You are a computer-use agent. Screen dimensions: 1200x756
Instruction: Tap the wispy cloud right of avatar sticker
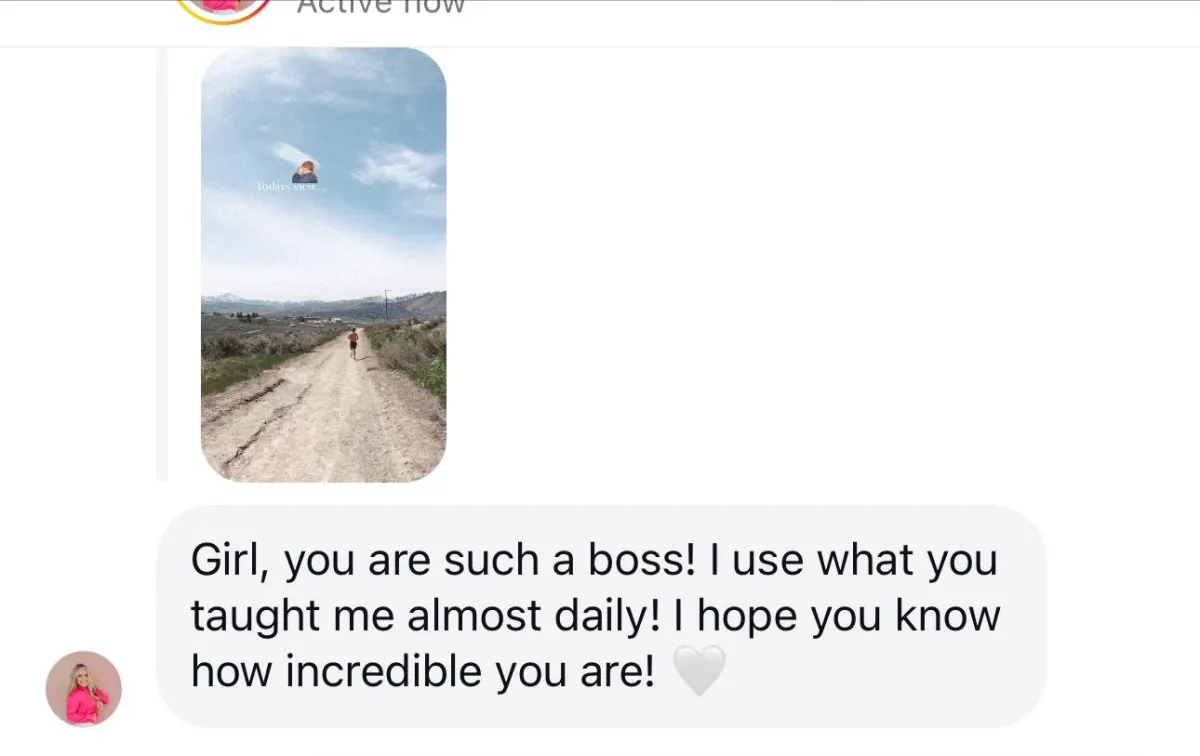(397, 165)
